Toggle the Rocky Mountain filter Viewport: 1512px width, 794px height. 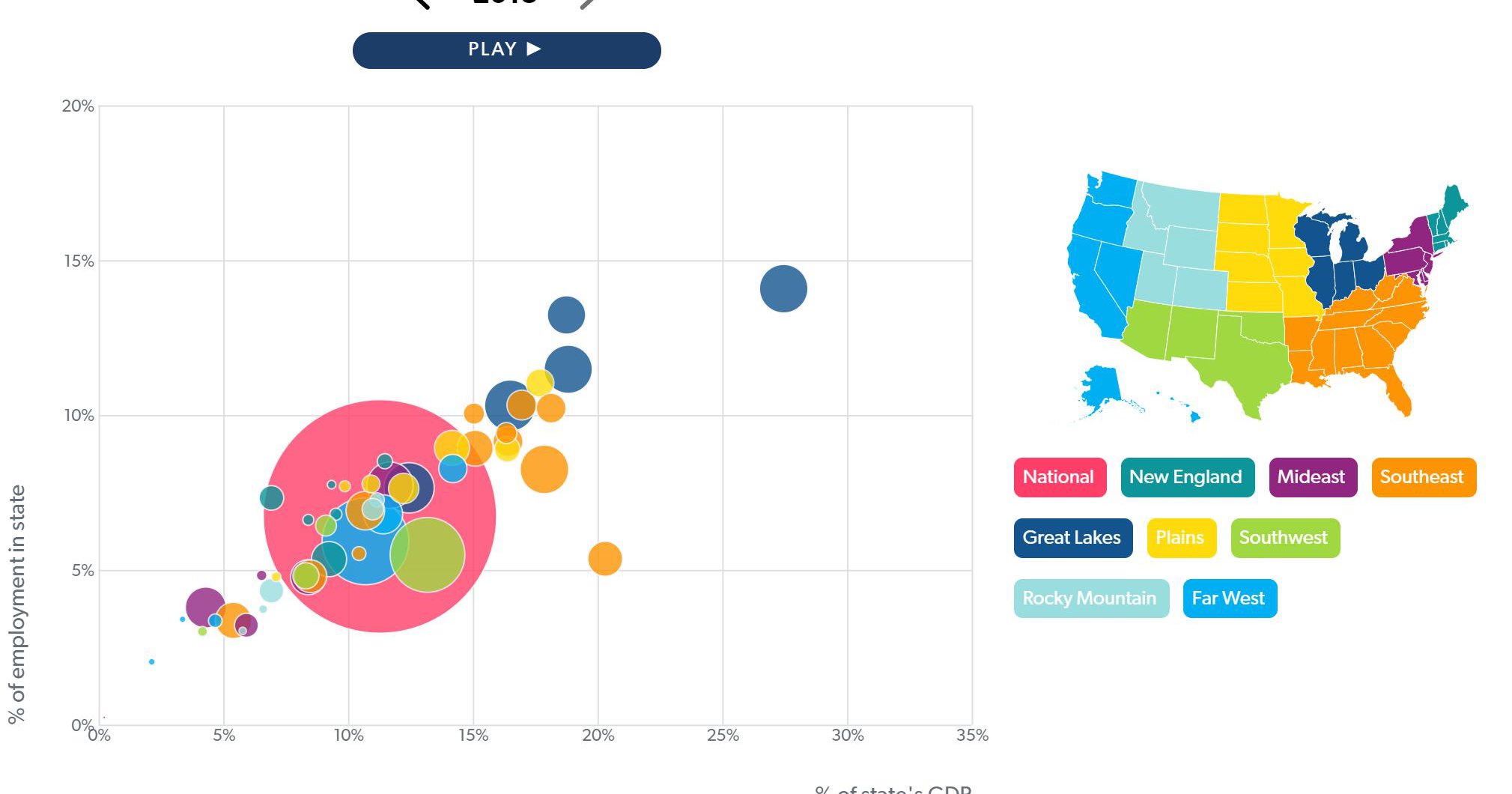[1090, 598]
